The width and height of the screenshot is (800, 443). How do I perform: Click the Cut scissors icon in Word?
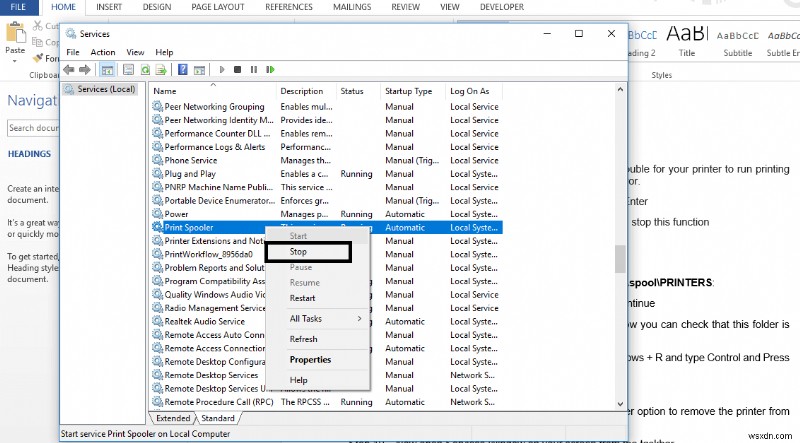38,26
